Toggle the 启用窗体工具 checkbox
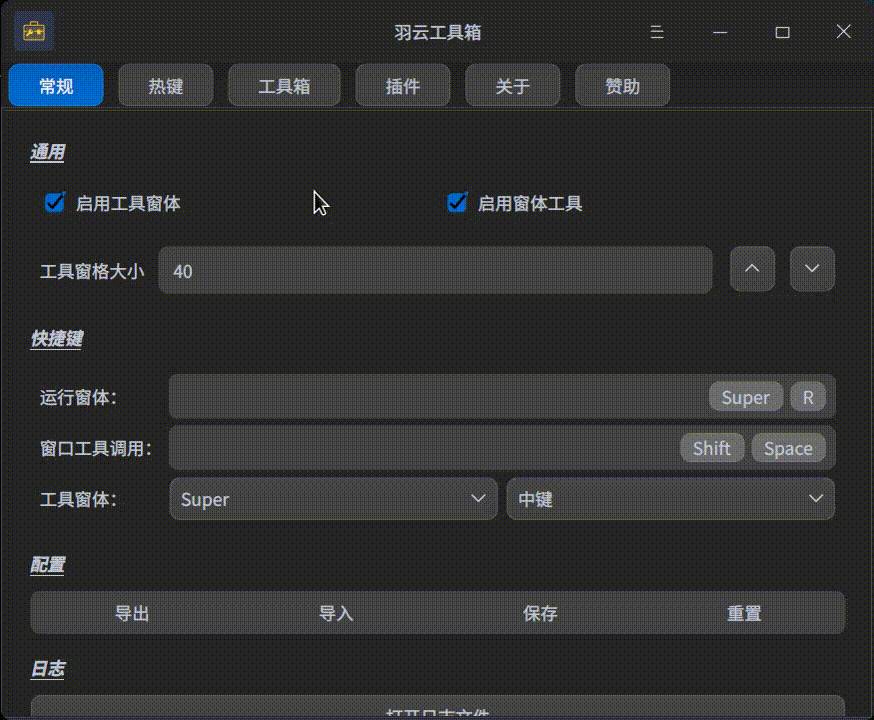The image size is (874, 720). [x=457, y=202]
